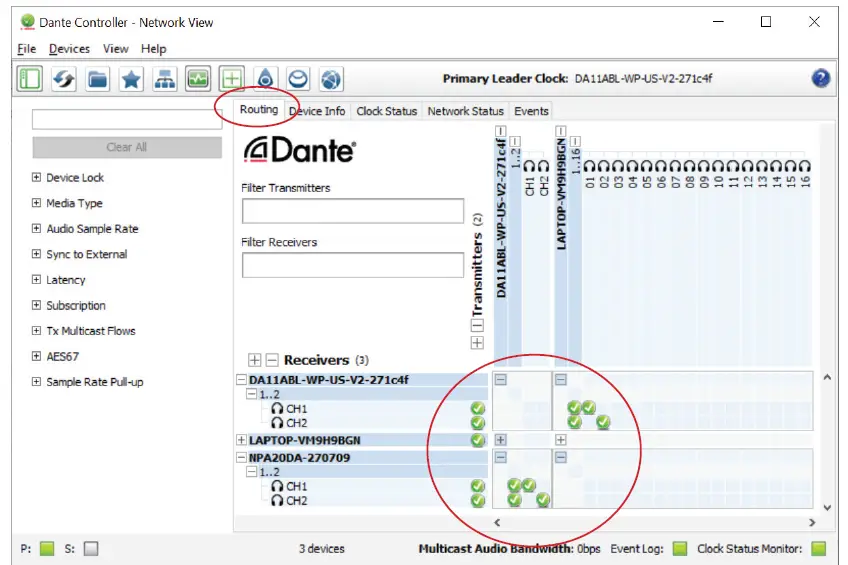Open the Help menu

154,49
